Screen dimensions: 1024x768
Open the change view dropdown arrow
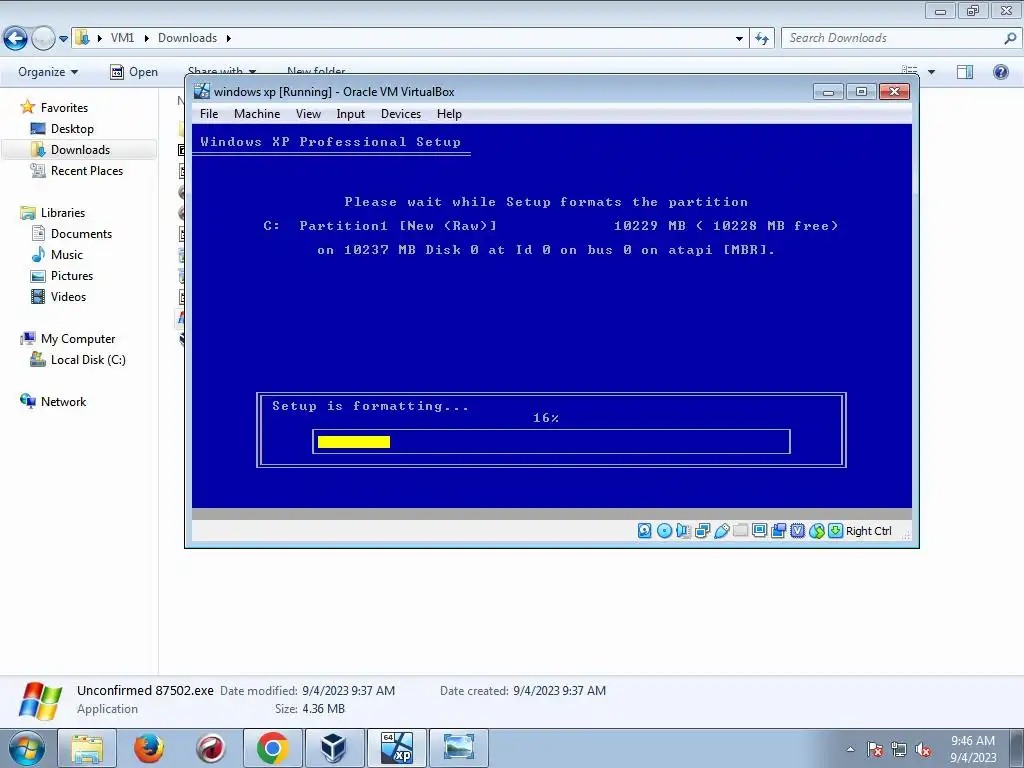click(x=931, y=72)
